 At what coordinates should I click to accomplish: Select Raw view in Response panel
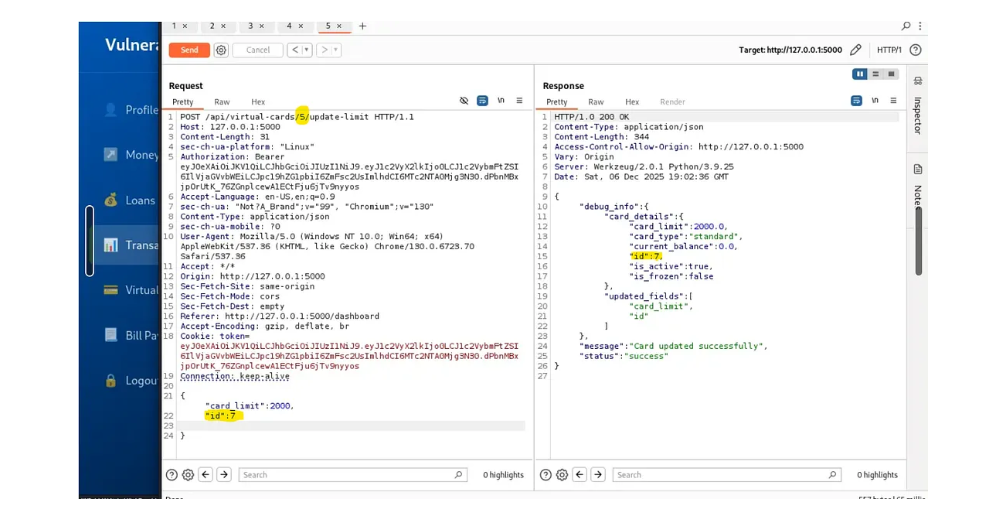click(596, 102)
